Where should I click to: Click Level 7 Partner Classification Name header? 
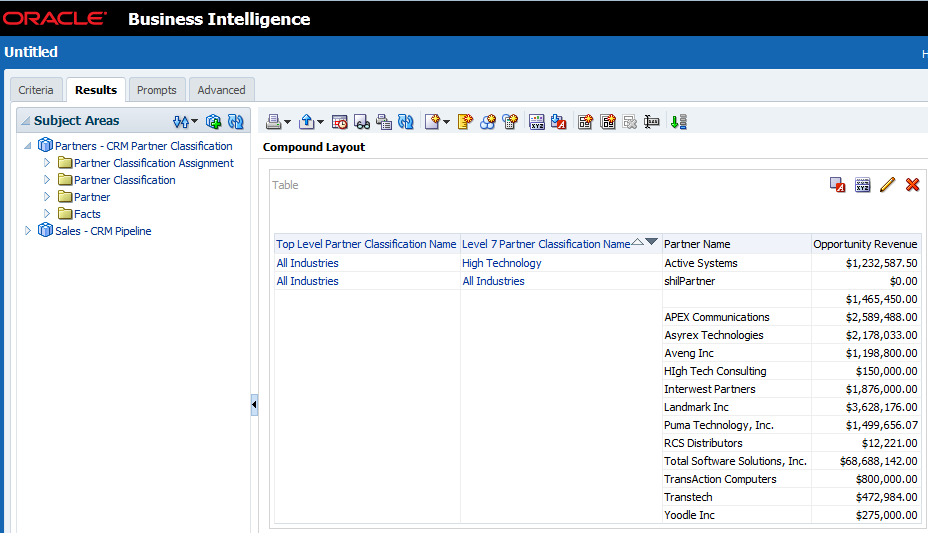[546, 244]
